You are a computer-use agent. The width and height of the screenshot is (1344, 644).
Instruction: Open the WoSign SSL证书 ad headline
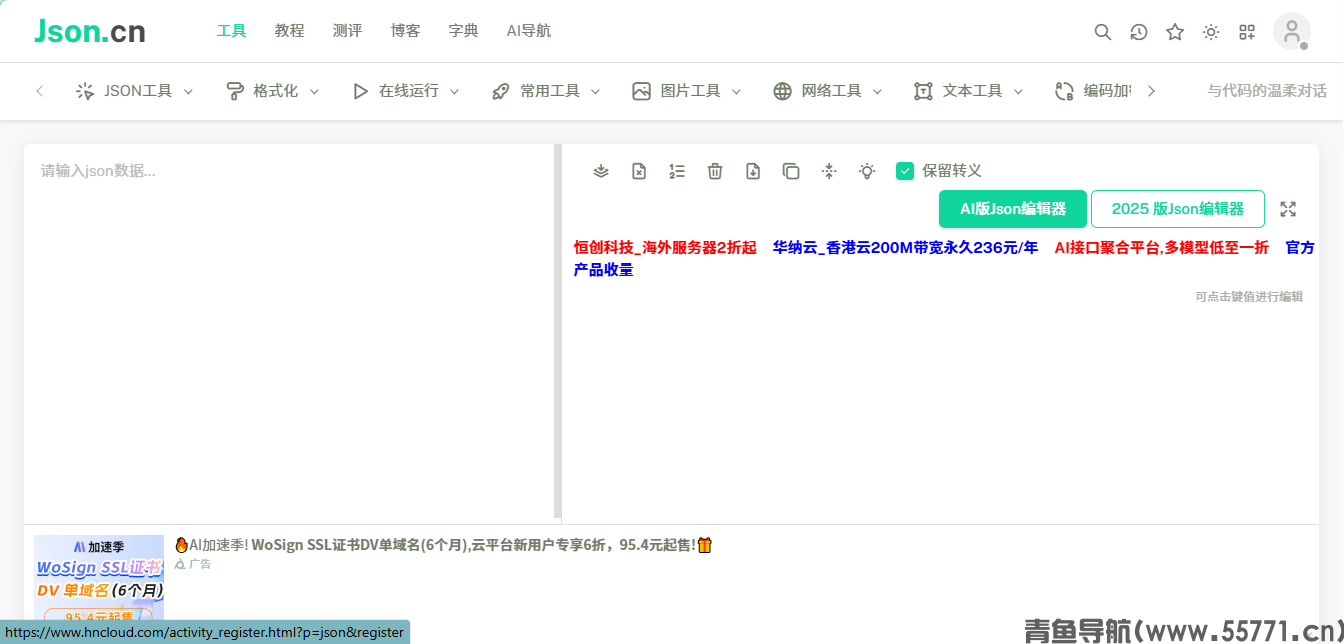pos(443,545)
